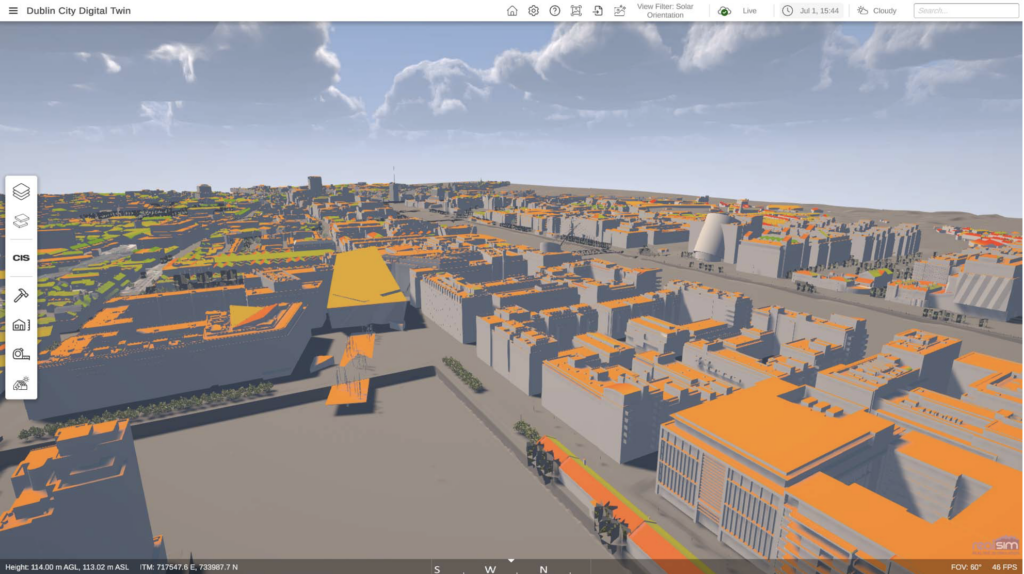Focus the Search input field
Viewport: 1024px width, 574px height.
click(x=965, y=10)
